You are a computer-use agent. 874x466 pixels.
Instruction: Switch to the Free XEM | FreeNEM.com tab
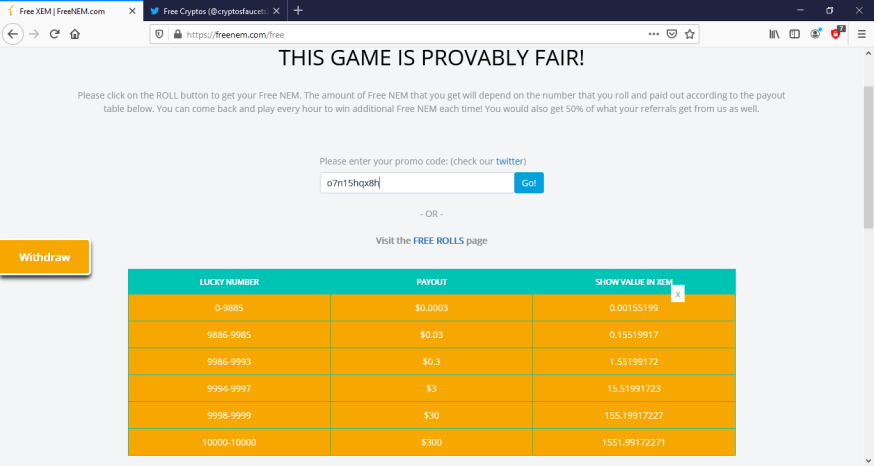coord(71,11)
